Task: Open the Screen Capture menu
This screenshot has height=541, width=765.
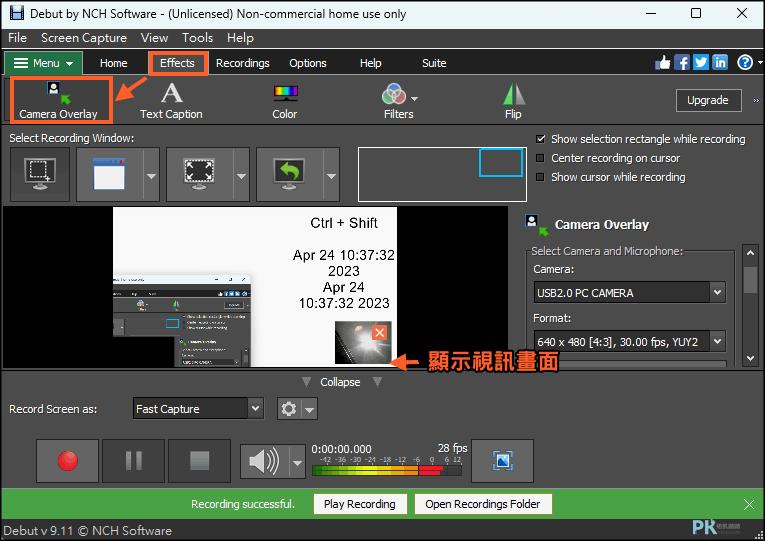Action: [x=84, y=38]
